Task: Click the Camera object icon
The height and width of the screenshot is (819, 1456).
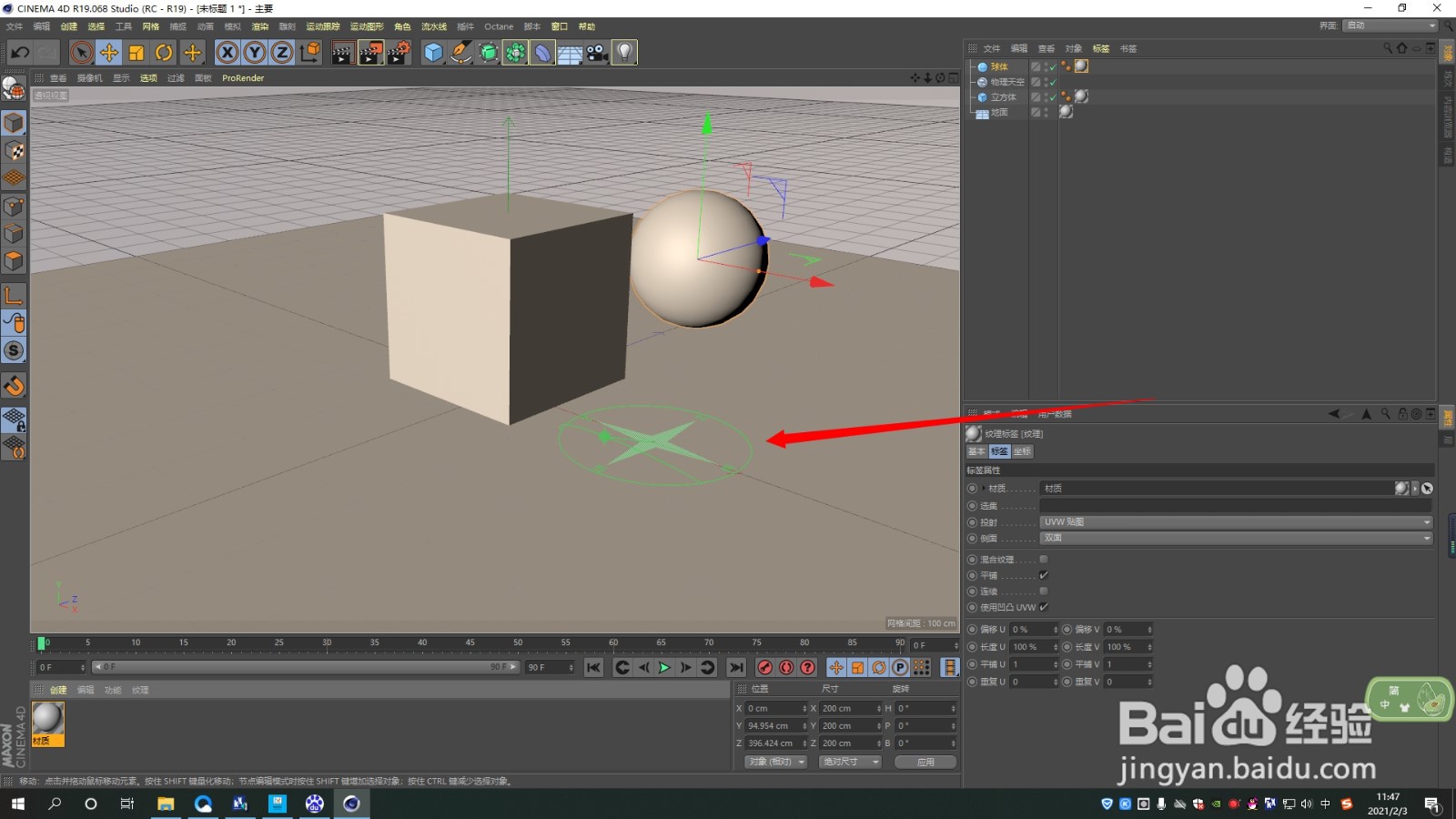Action: (597, 53)
